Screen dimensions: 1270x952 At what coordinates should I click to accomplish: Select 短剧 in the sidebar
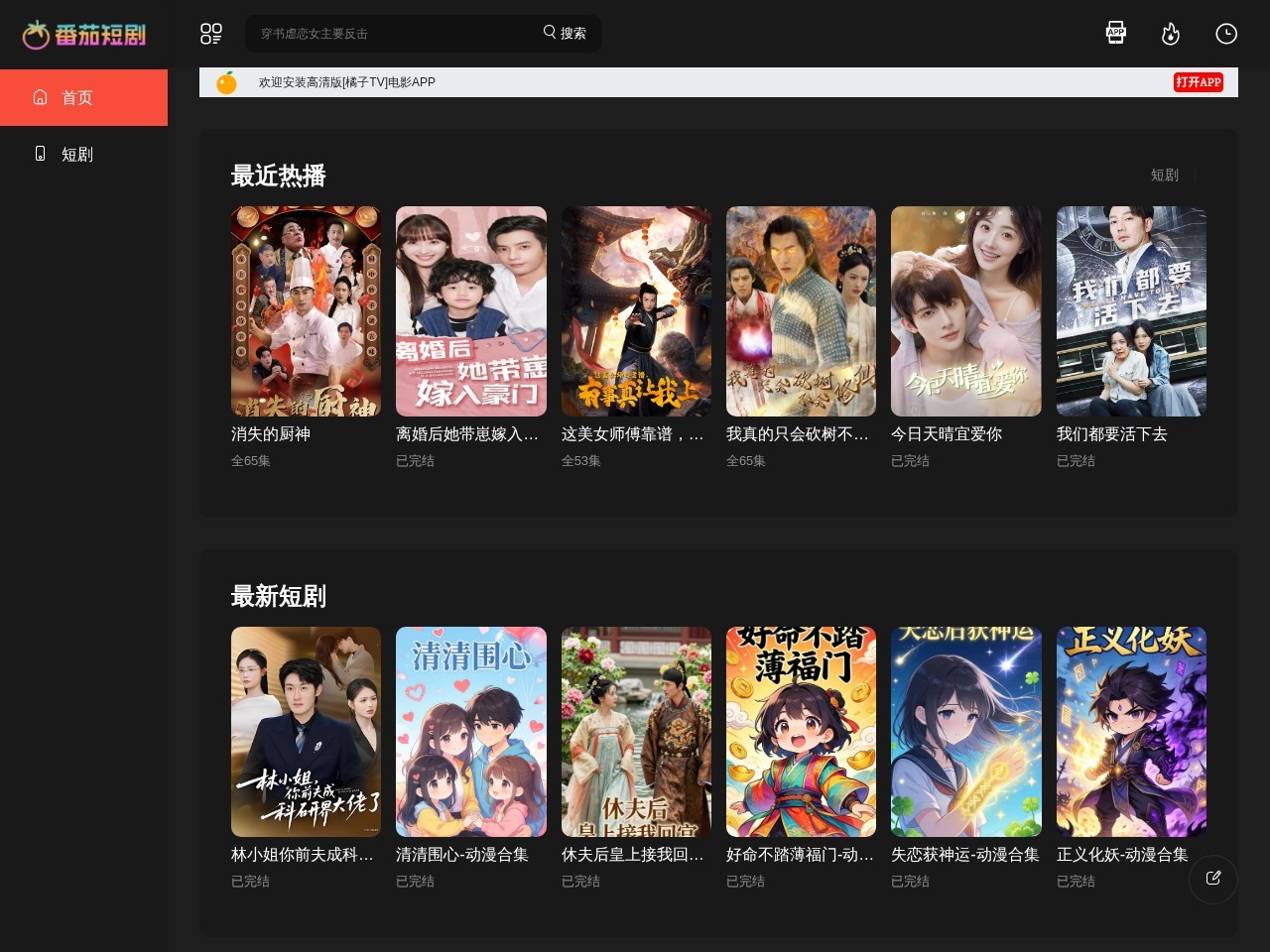click(x=83, y=154)
